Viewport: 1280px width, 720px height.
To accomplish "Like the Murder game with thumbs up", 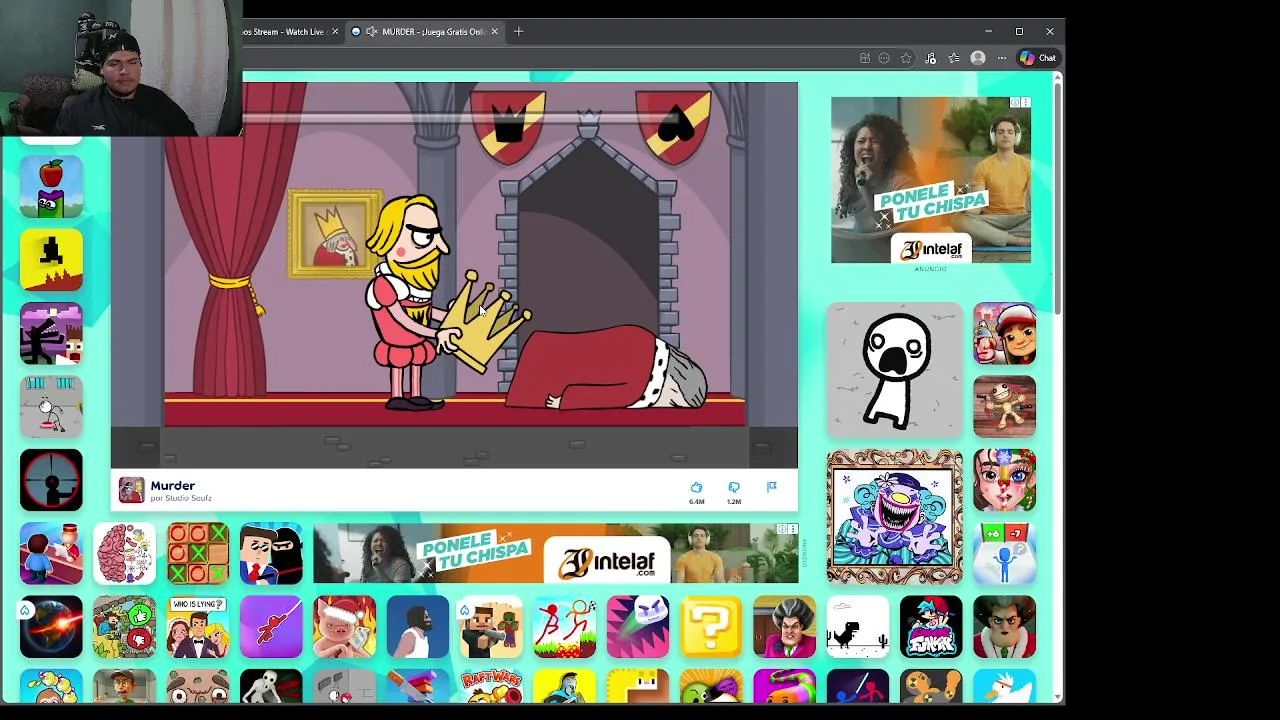I will (696, 488).
